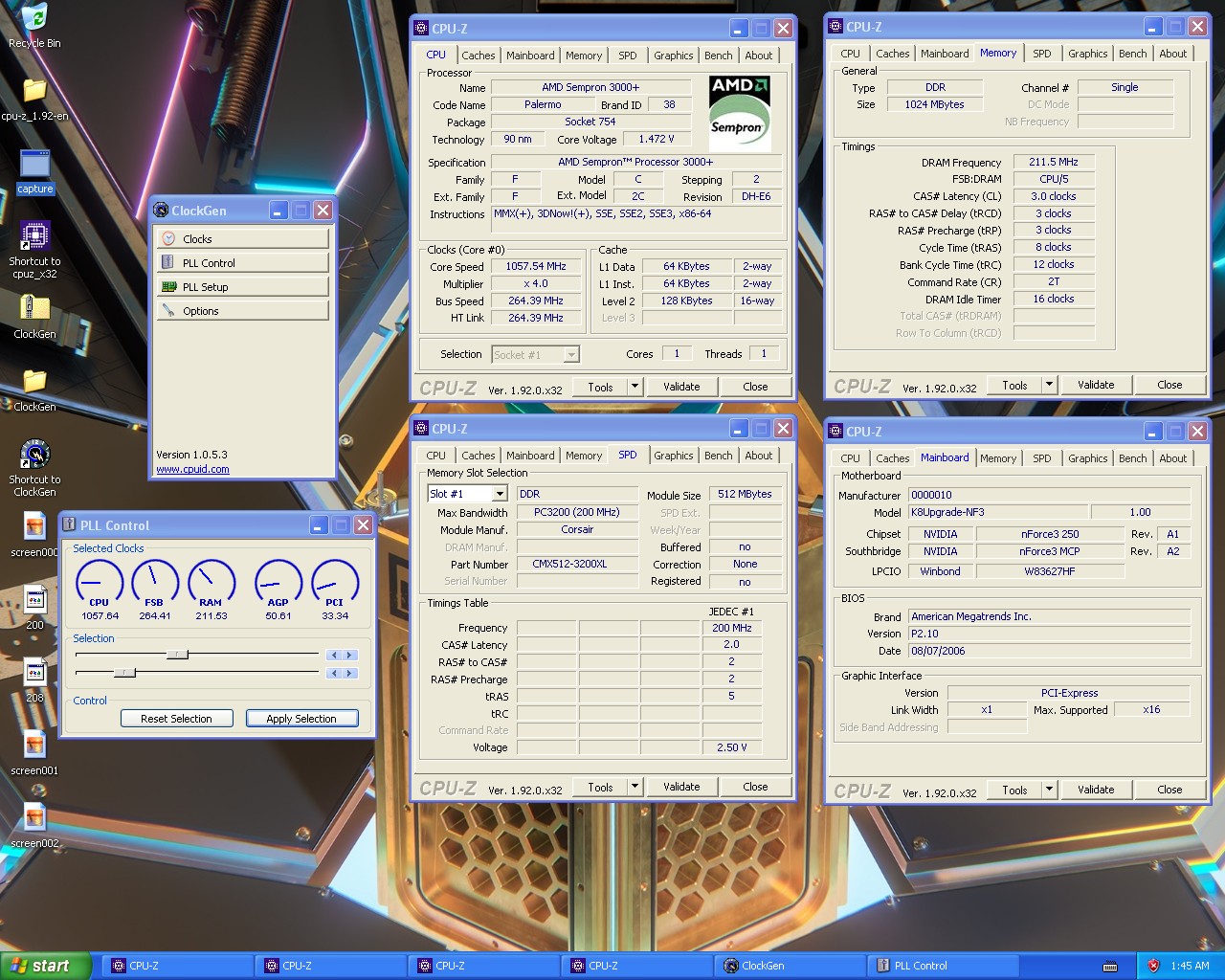Click Reset Selection in PLL Control

(177, 719)
